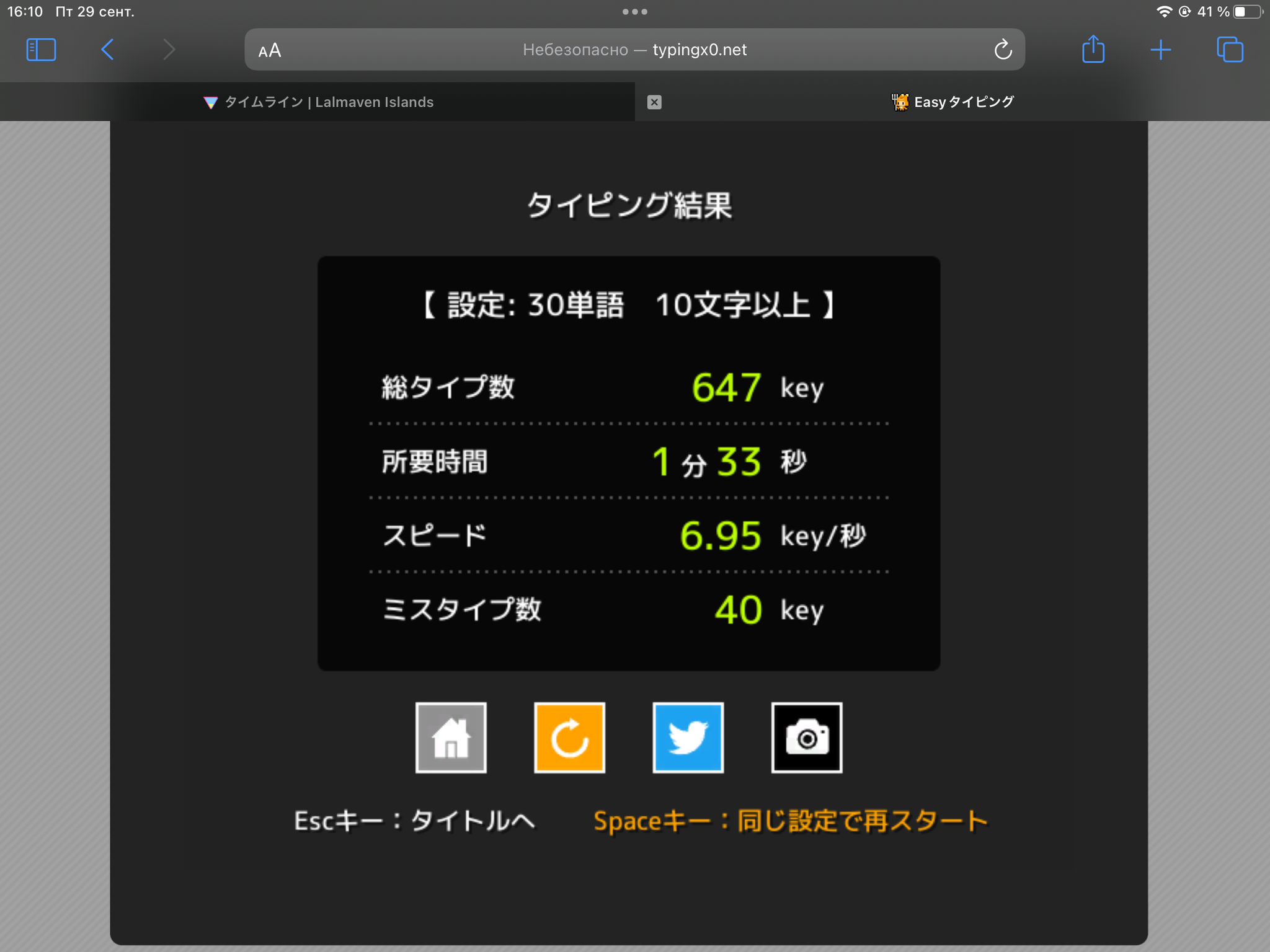The image size is (1270, 952).
Task: Open the Safari share sheet
Action: coord(1093,48)
